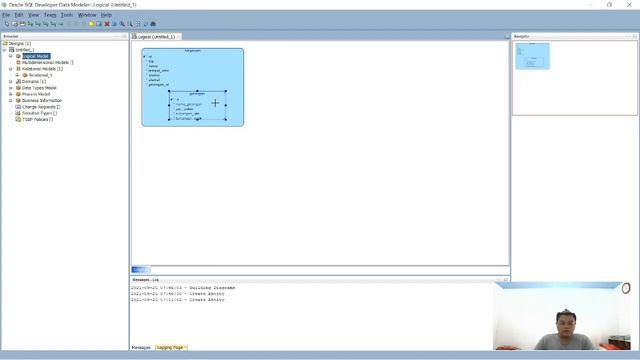Click the Zoom In magnifier icon
The image size is (640, 360).
[122, 24]
